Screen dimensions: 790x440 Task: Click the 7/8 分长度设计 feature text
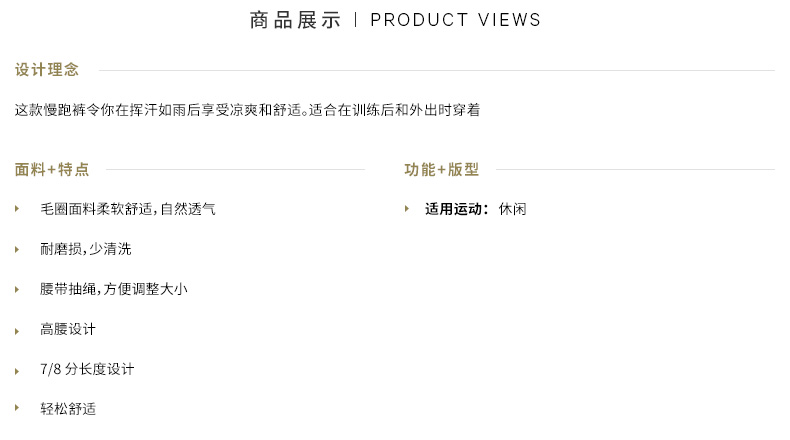(87, 369)
